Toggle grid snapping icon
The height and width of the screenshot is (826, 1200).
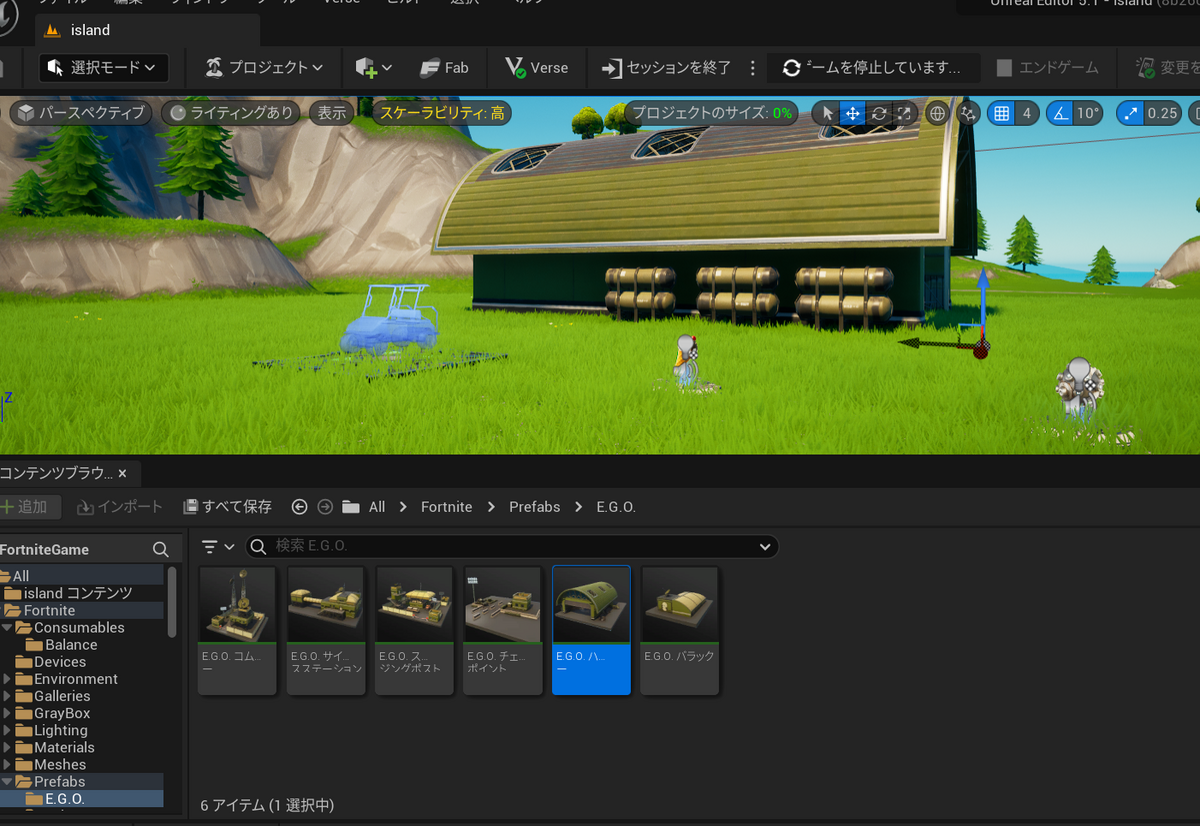1002,113
